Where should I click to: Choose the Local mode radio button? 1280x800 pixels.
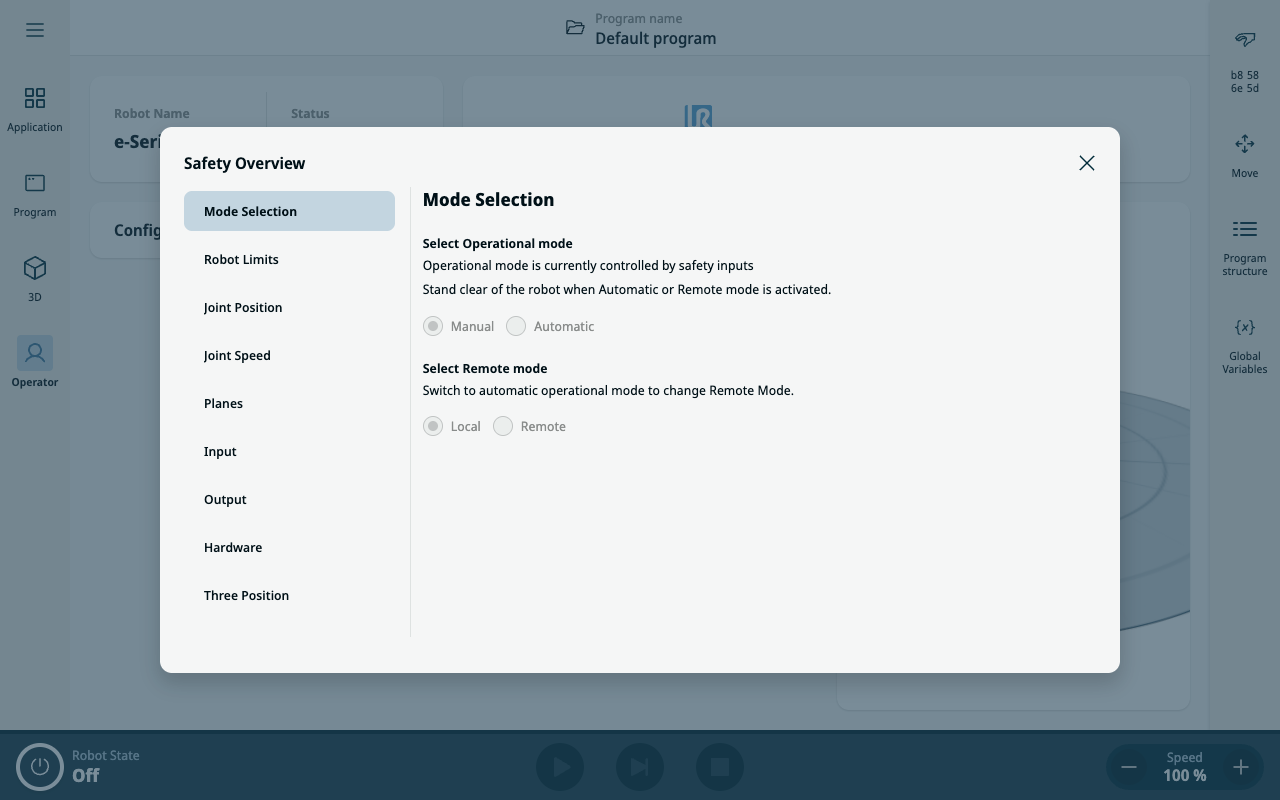433,426
